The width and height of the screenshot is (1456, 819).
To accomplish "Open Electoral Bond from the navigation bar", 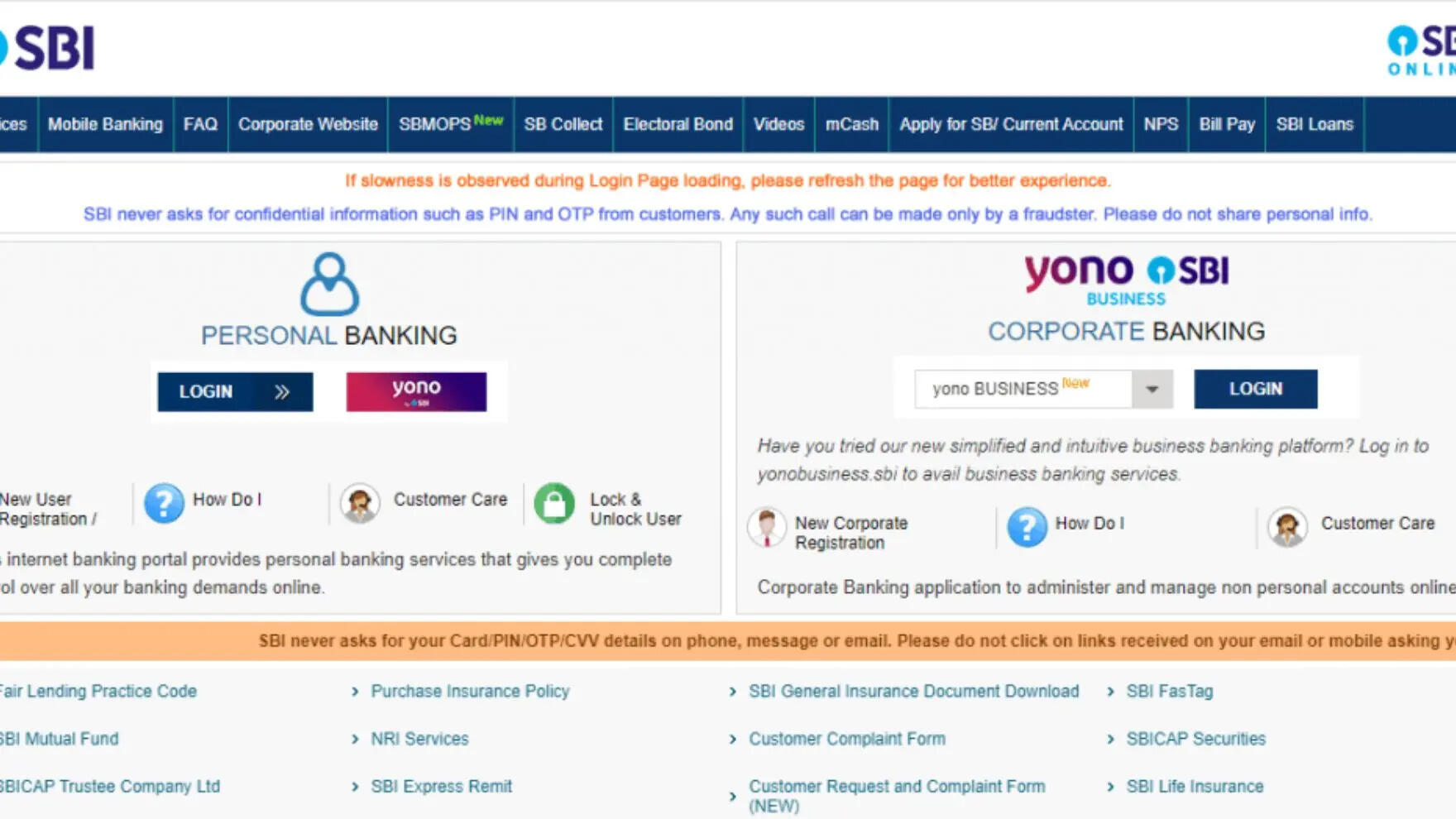I will click(678, 124).
